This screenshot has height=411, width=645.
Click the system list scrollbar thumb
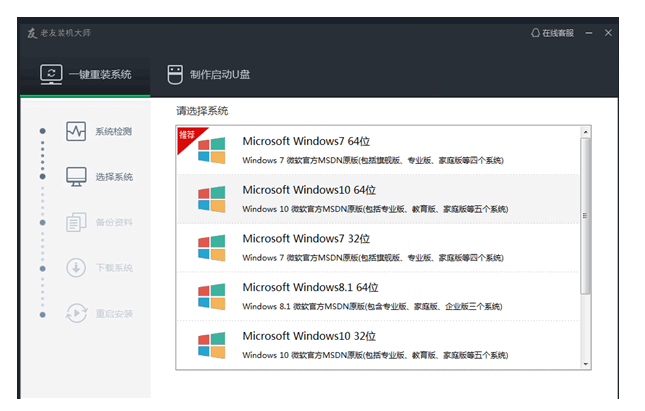point(585,216)
